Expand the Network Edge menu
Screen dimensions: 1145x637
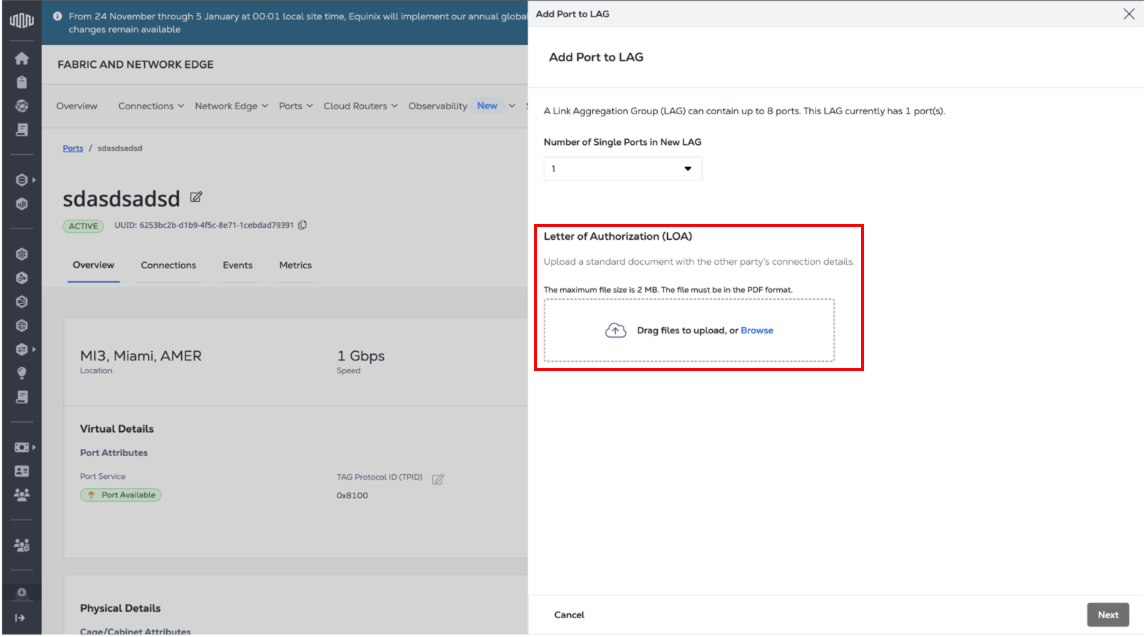(231, 106)
